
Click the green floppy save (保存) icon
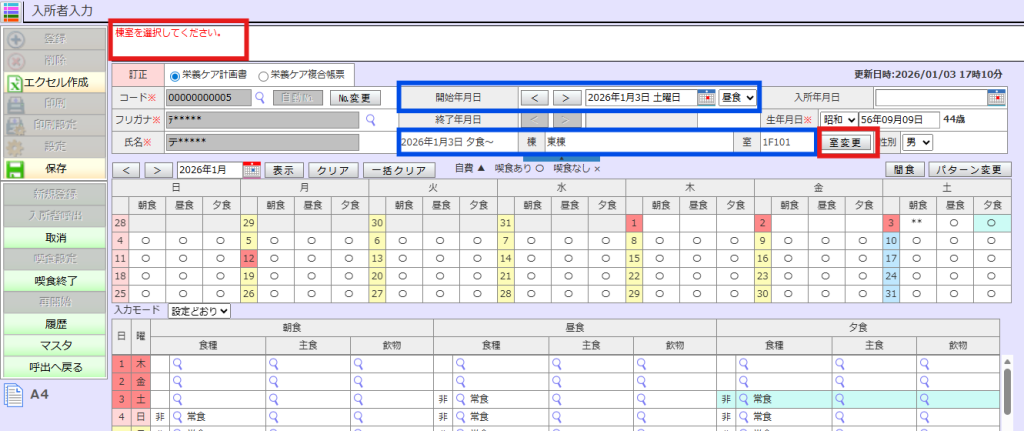[16, 168]
